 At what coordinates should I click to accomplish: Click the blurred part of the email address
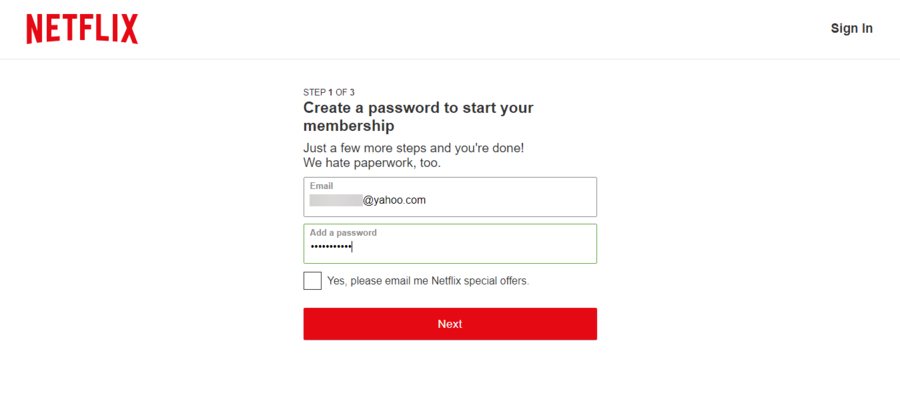point(335,200)
